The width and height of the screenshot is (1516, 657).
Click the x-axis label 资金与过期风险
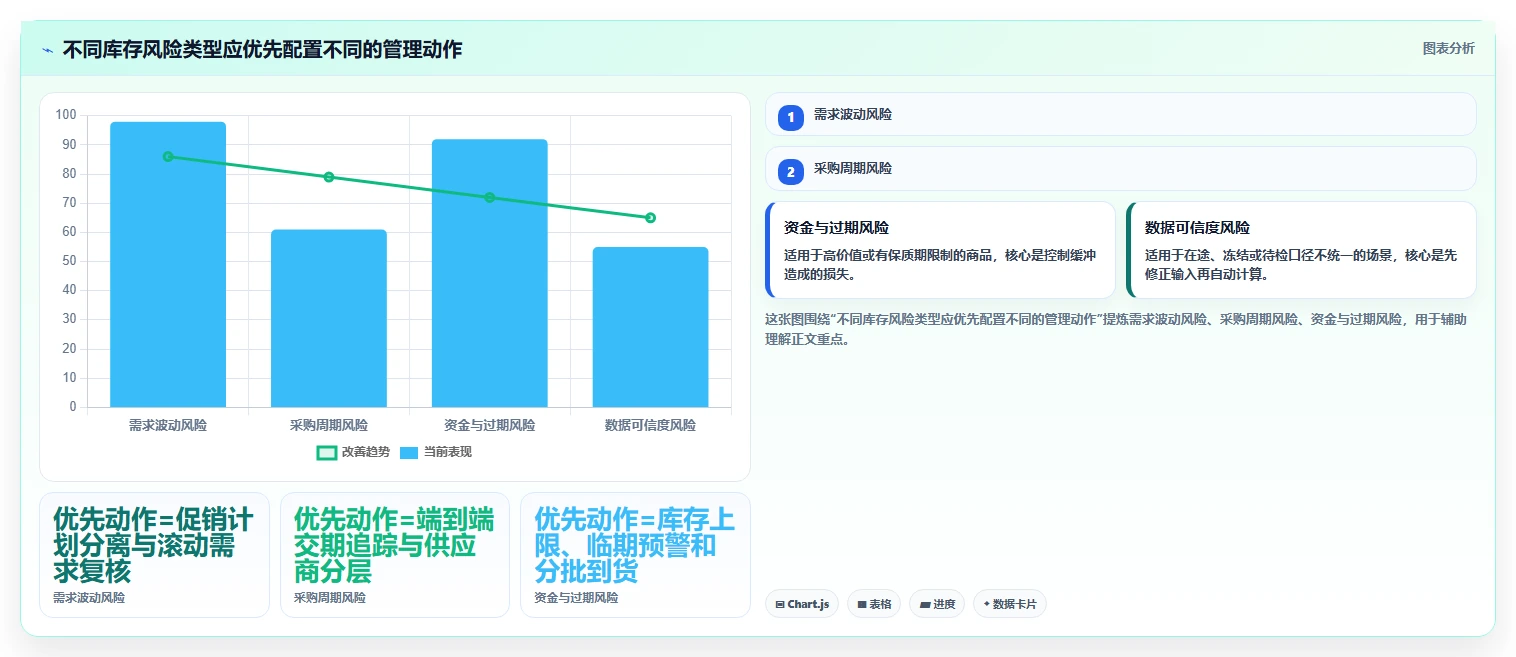[490, 425]
